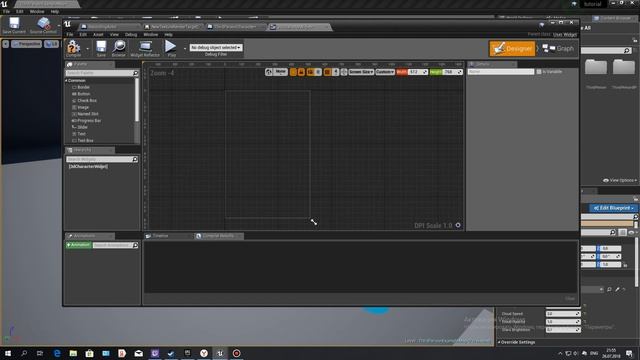This screenshot has width=640, height=360.
Task: Toggle the Is Variable checkbox
Action: [539, 72]
